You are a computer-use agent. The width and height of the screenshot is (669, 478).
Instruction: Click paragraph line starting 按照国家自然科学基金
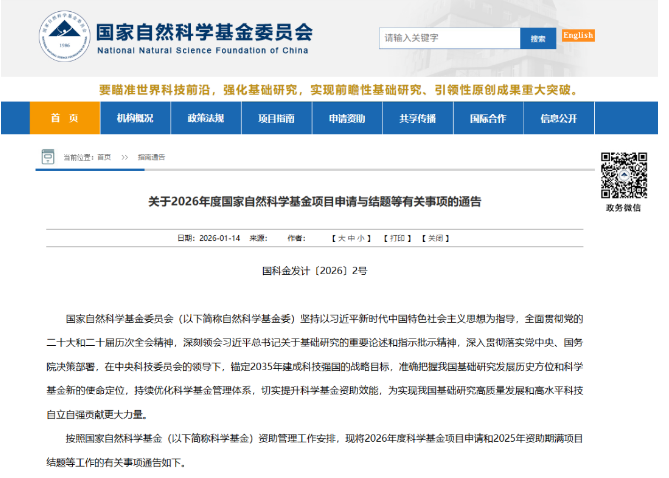click(324, 438)
